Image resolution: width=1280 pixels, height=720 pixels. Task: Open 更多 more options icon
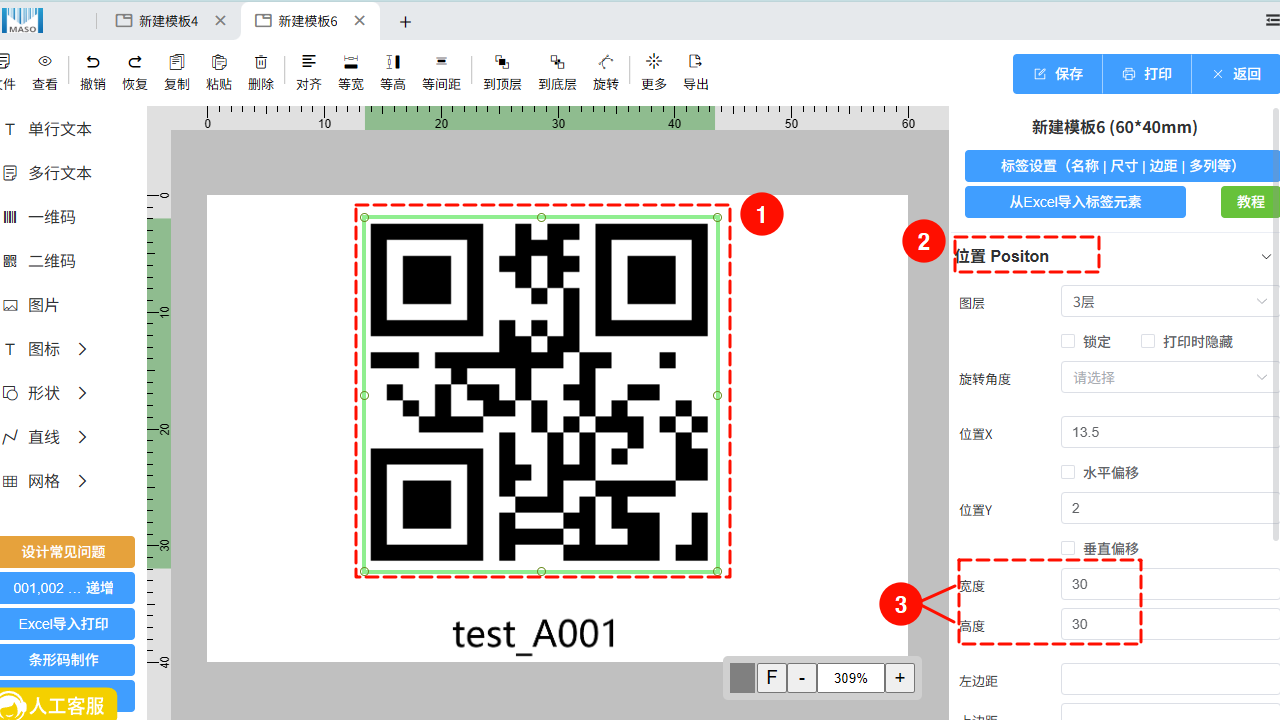coord(654,62)
